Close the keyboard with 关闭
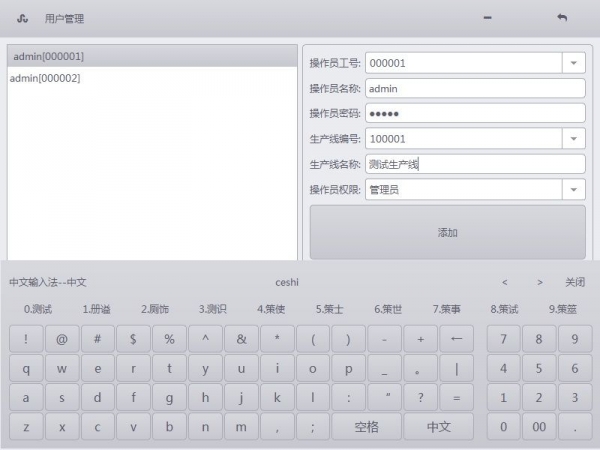 (574, 282)
